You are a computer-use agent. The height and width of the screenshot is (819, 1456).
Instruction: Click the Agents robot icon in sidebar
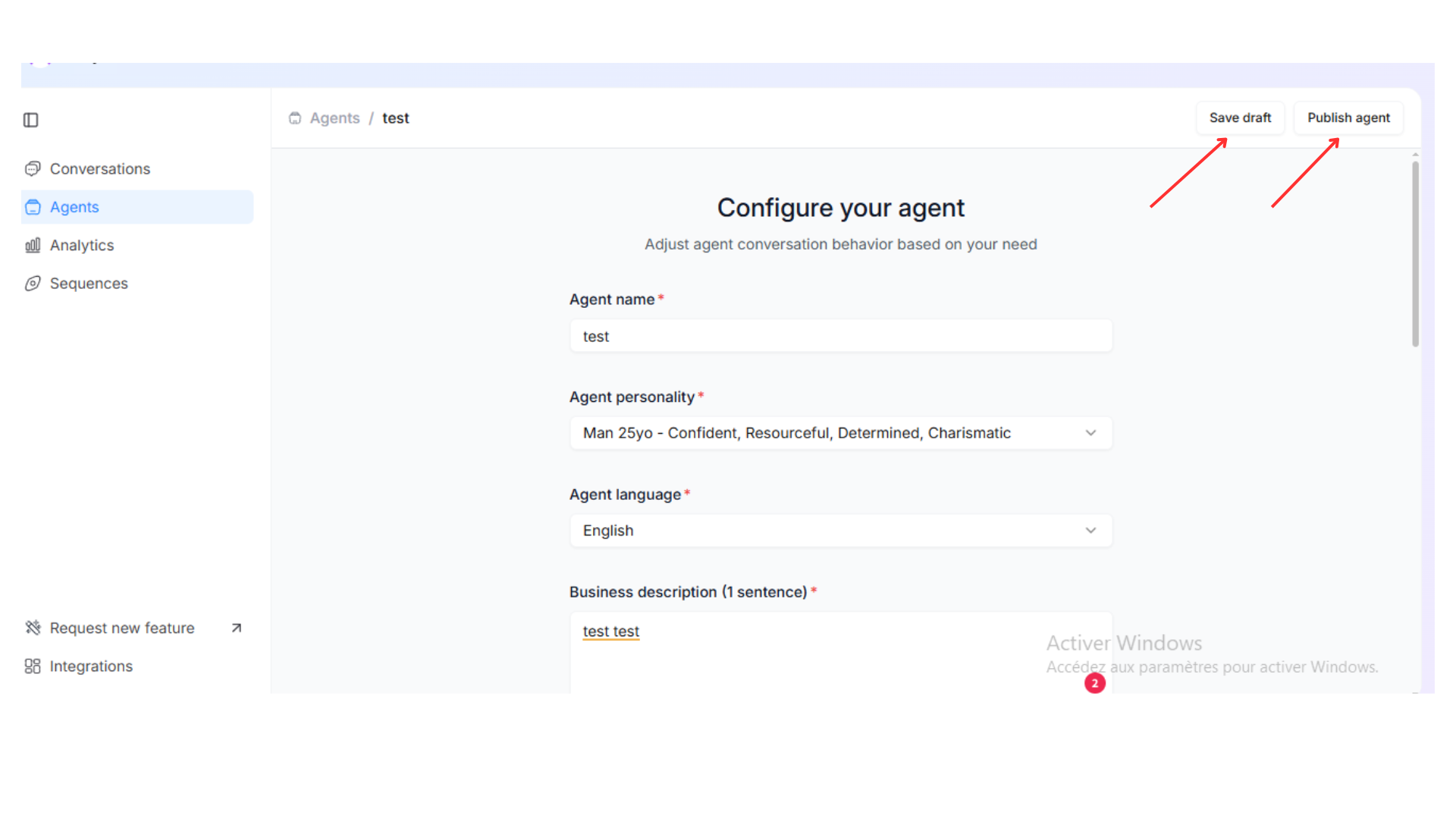click(x=33, y=207)
